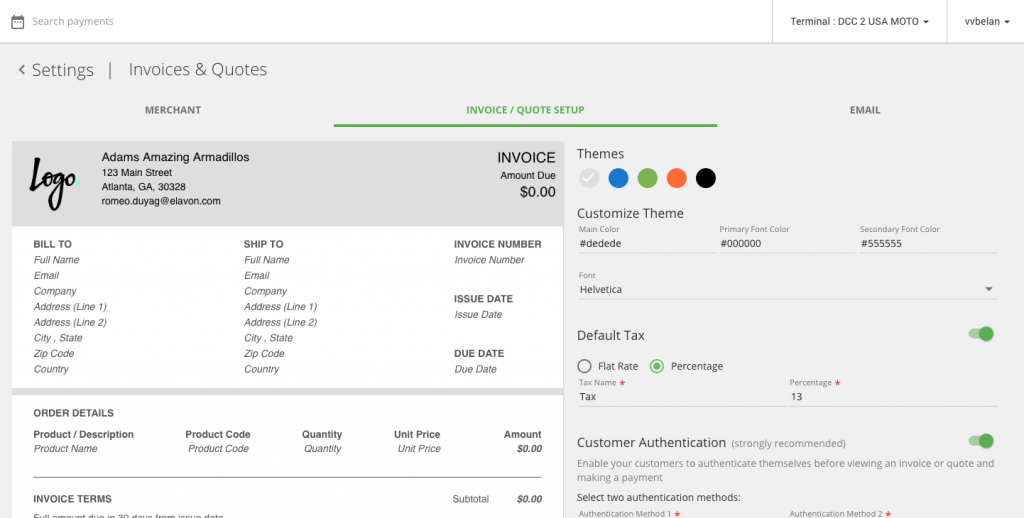1024x518 pixels.
Task: Switch to the Merchant tab
Action: click(173, 110)
